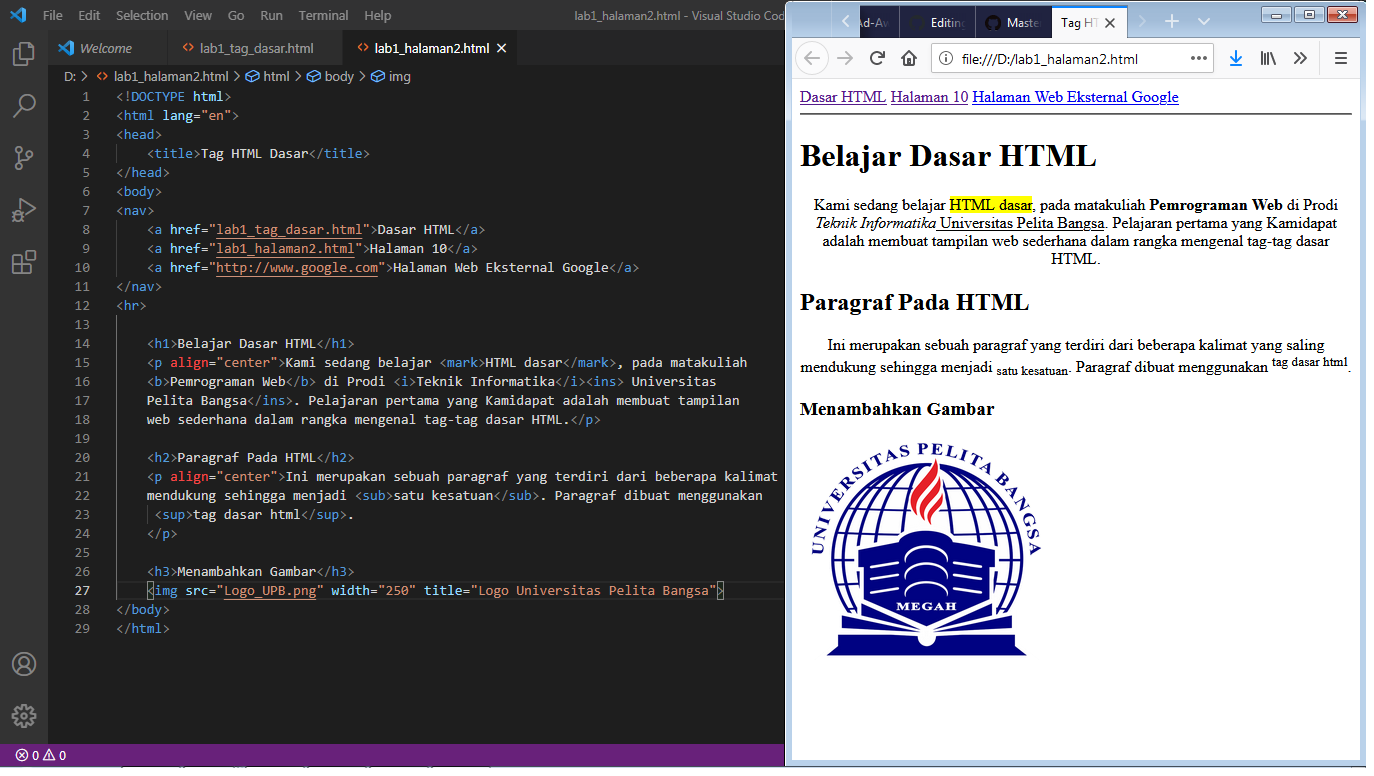
Task: Open the Source Control view
Action: click(x=24, y=158)
